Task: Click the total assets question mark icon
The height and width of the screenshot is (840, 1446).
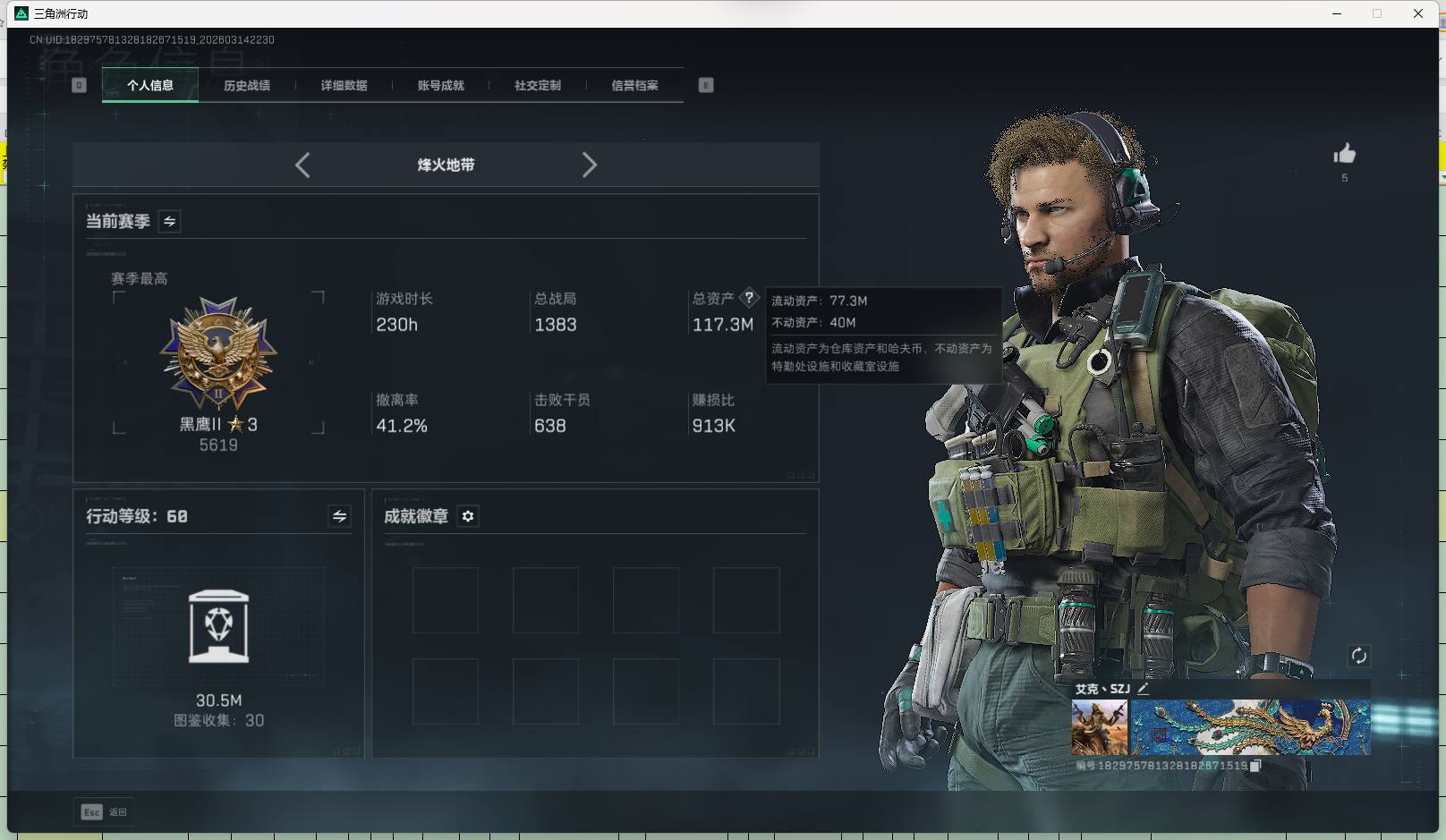Action: pyautogui.click(x=749, y=298)
